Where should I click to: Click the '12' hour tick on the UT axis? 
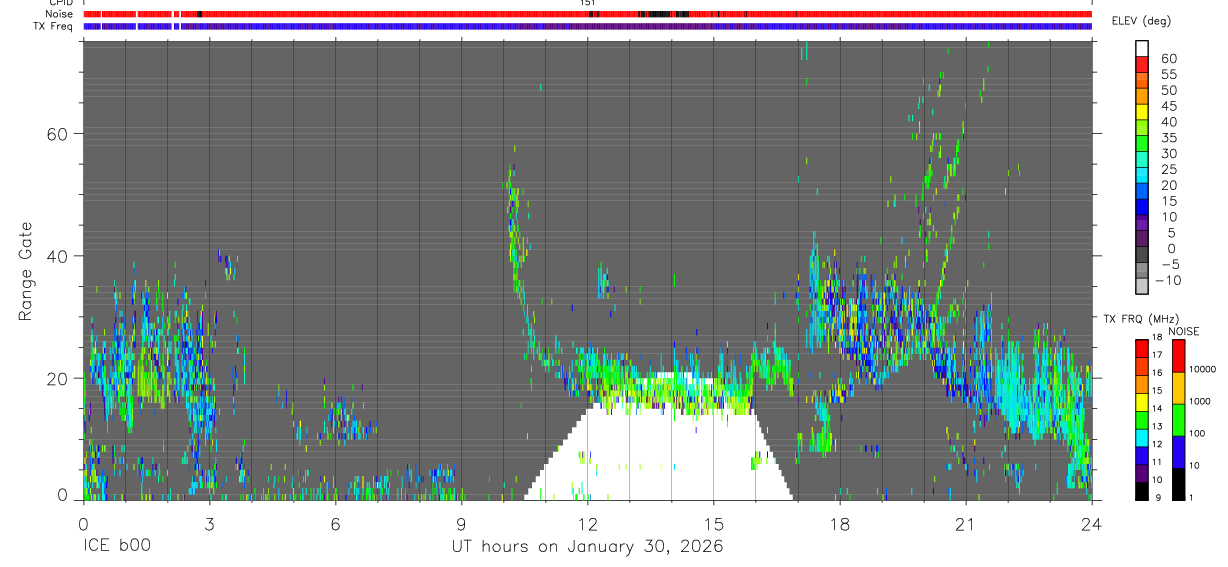click(587, 523)
